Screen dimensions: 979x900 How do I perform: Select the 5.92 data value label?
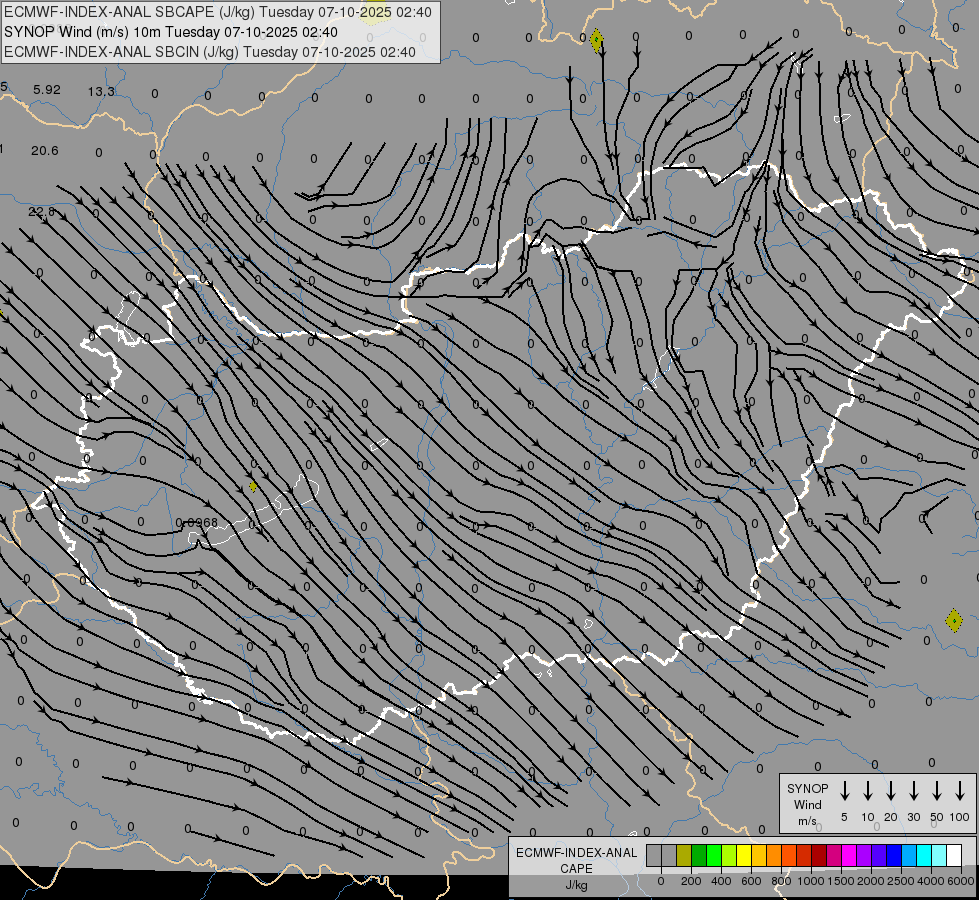(x=47, y=90)
